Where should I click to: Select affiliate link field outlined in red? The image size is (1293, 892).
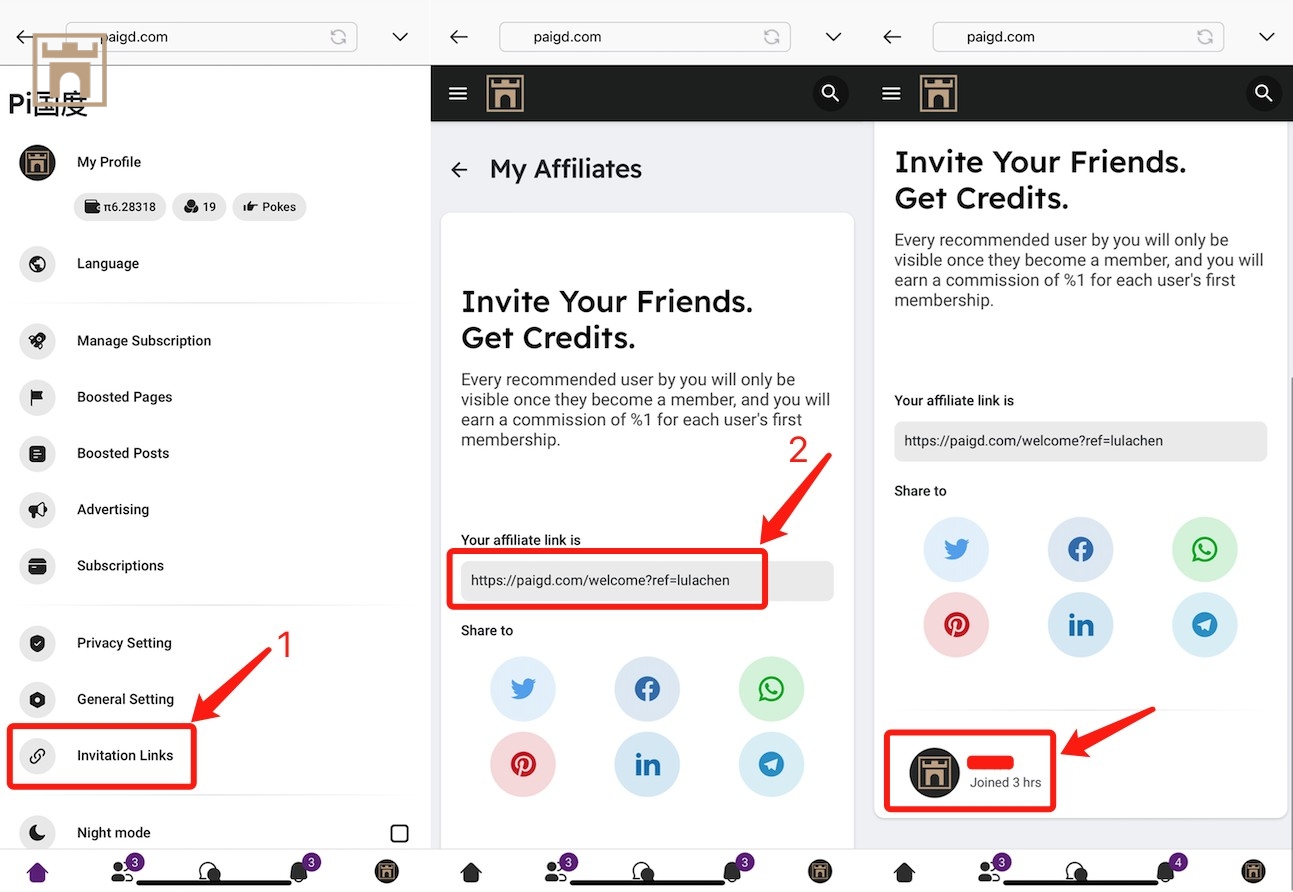[606, 580]
